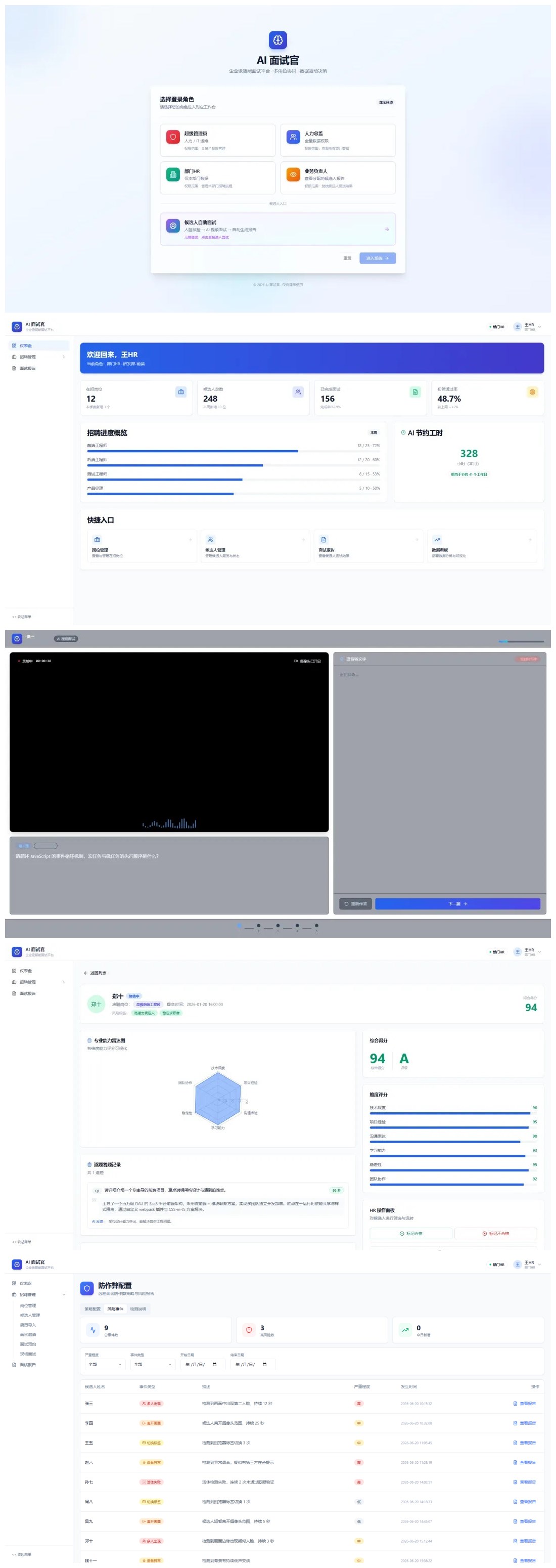The image size is (556, 1568).
Task: Click the red shield icon of 超级管理员
Action: (173, 137)
